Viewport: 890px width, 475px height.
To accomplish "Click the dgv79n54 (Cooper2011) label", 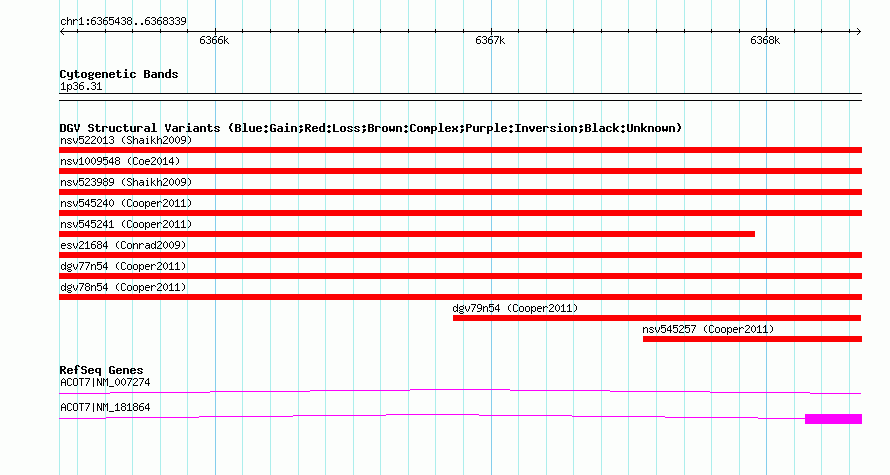I will coord(515,308).
